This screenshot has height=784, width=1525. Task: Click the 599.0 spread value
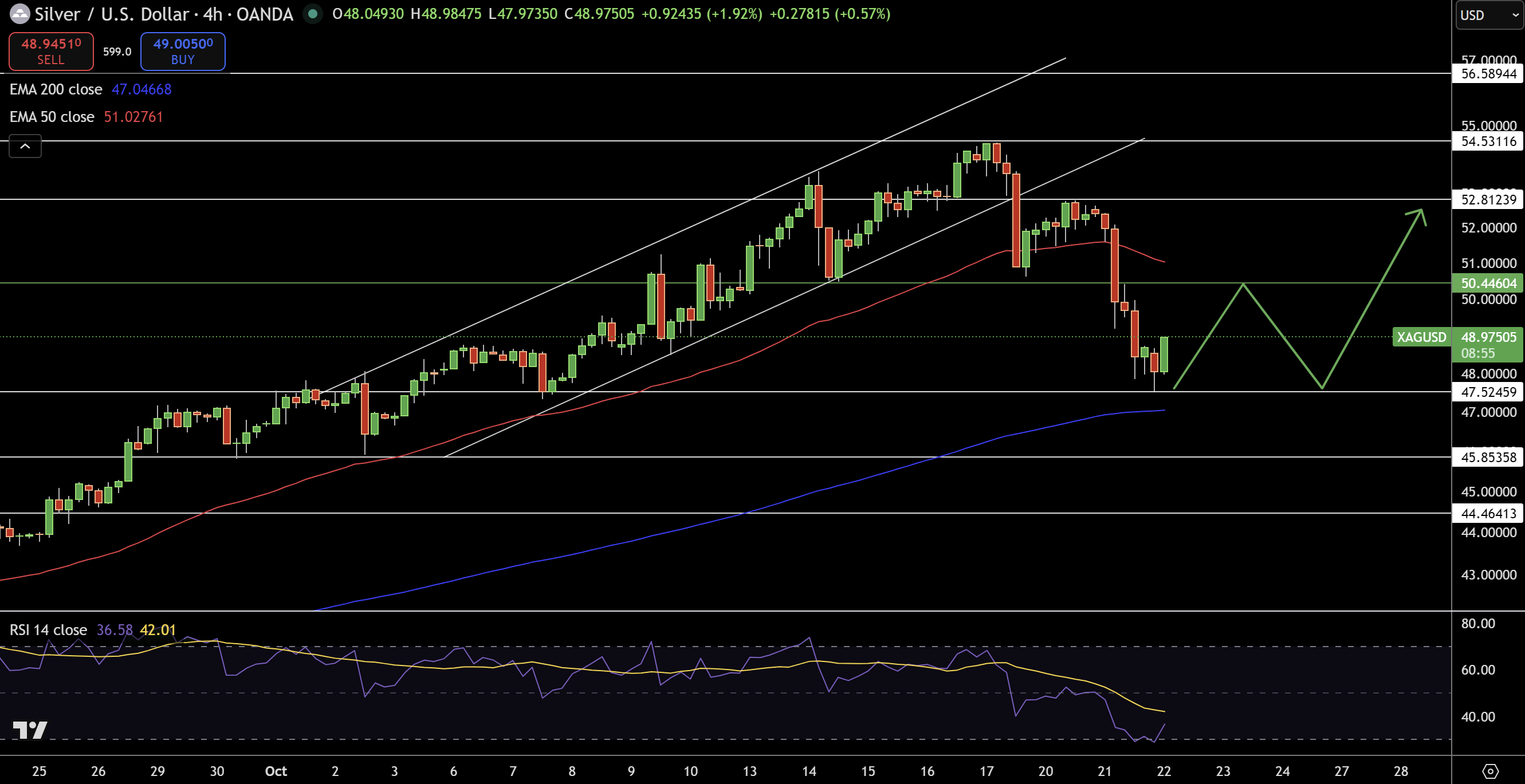point(117,52)
